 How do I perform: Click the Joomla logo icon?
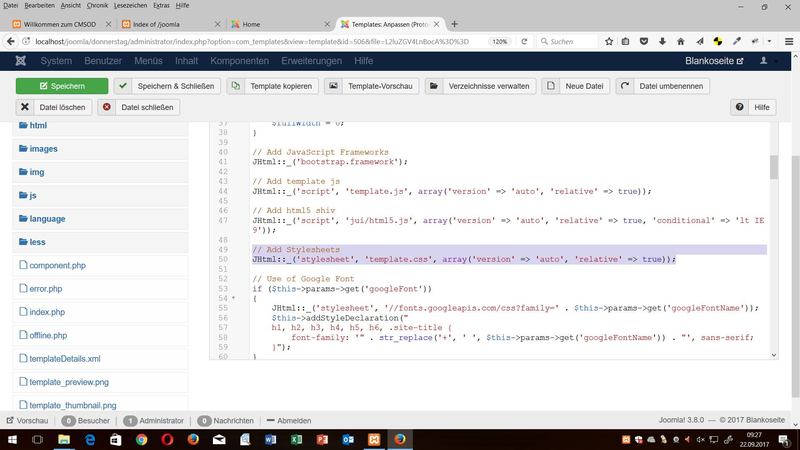pos(22,61)
